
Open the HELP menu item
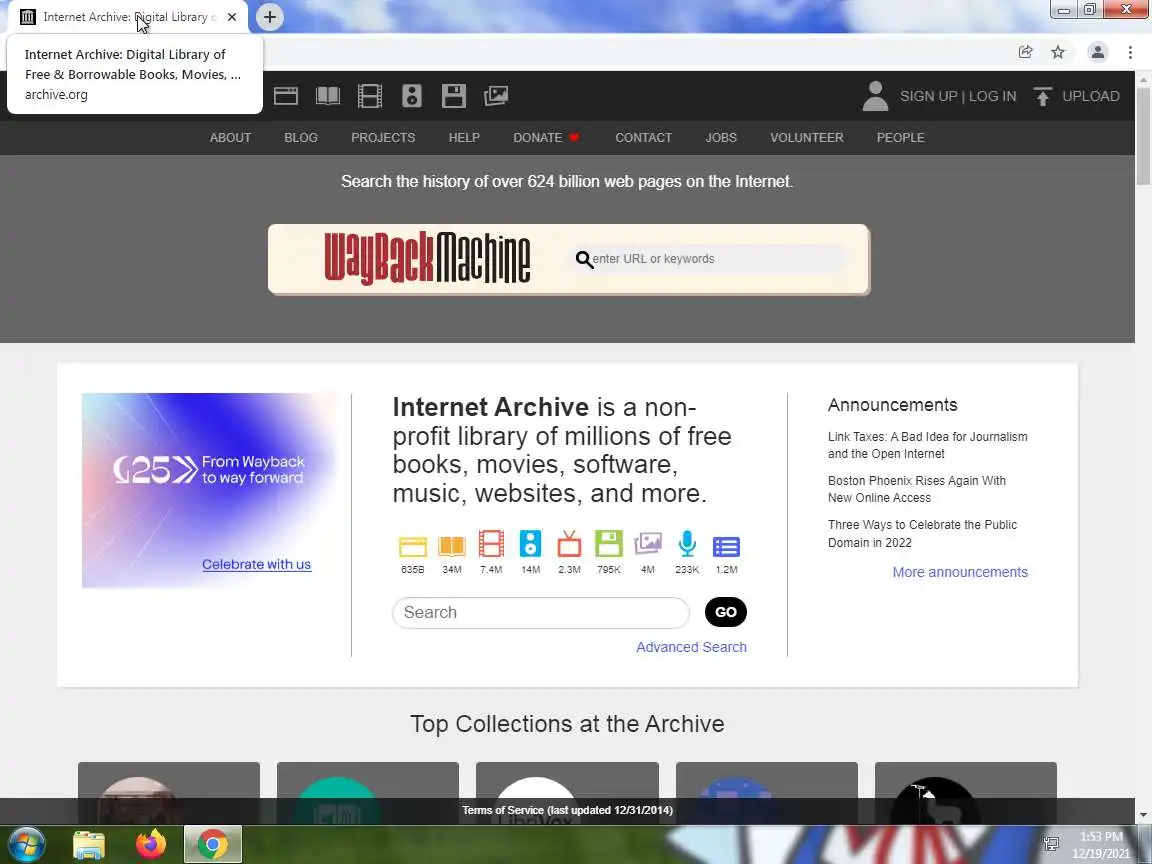[464, 137]
